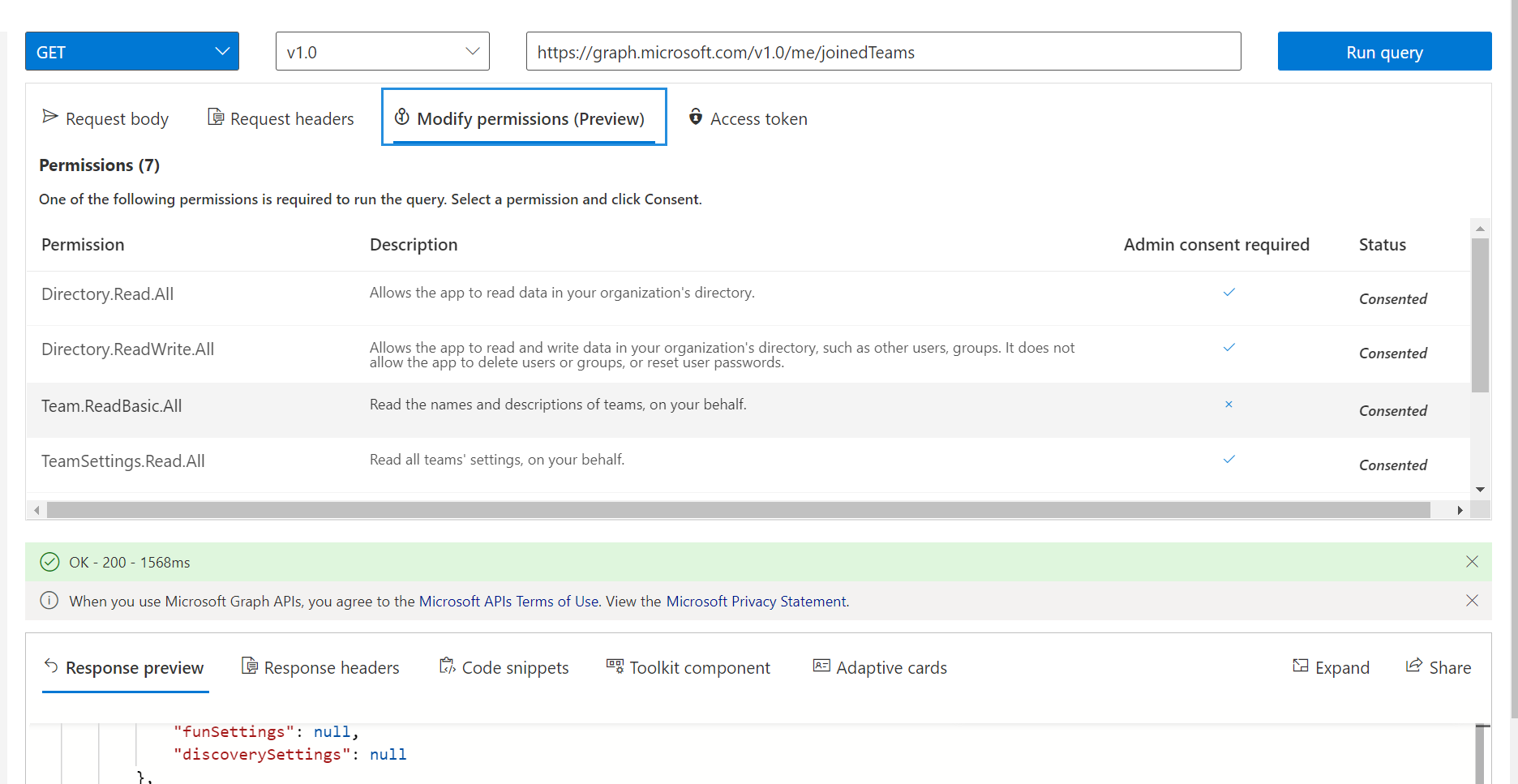The width and height of the screenshot is (1518, 784).
Task: Click the green OK success check icon
Action: tap(49, 562)
